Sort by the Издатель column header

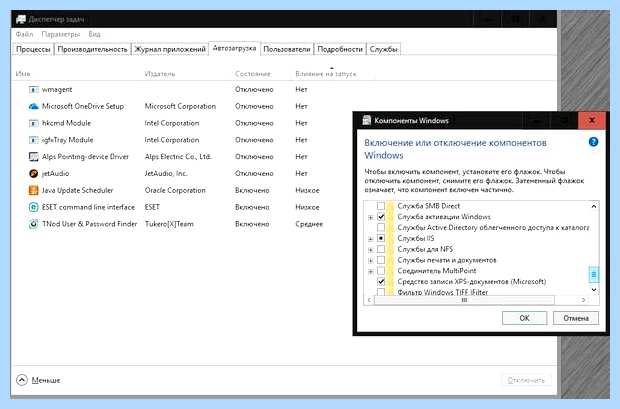point(160,74)
